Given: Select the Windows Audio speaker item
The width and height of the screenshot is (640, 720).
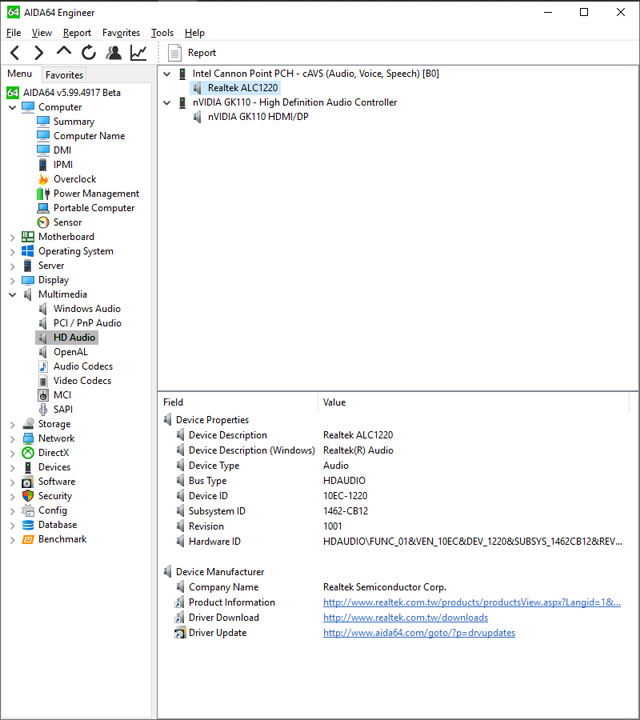Looking at the screenshot, I should 87,309.
